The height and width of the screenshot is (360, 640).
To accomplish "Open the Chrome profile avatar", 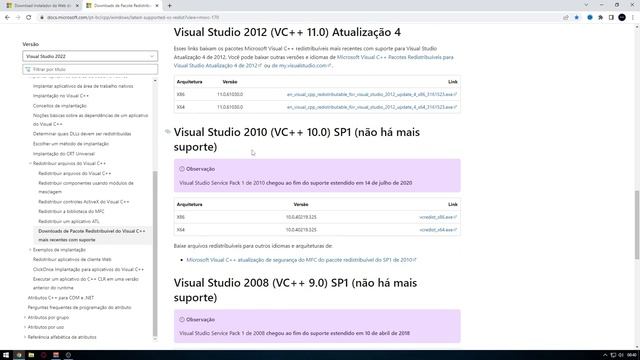I will click(622, 18).
